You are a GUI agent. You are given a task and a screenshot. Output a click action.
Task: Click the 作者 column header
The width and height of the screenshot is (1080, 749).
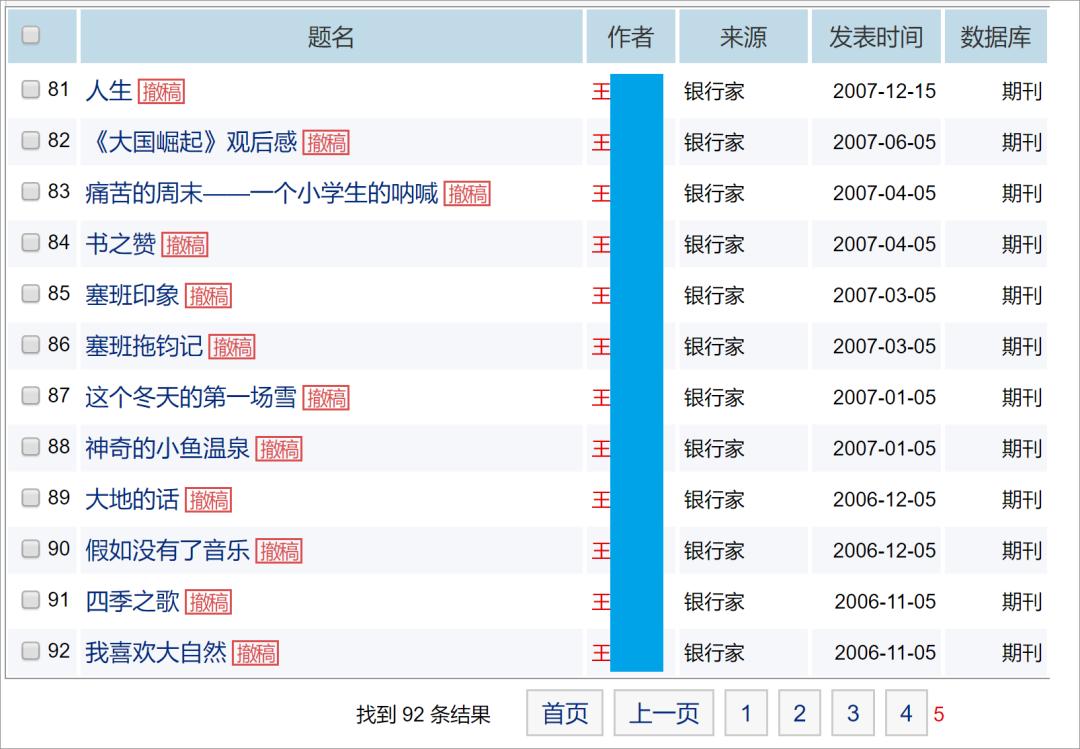(630, 37)
